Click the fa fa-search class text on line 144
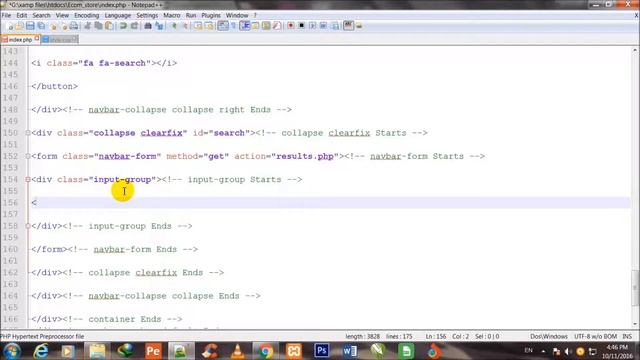Image resolution: width=640 pixels, height=360 pixels. point(114,63)
